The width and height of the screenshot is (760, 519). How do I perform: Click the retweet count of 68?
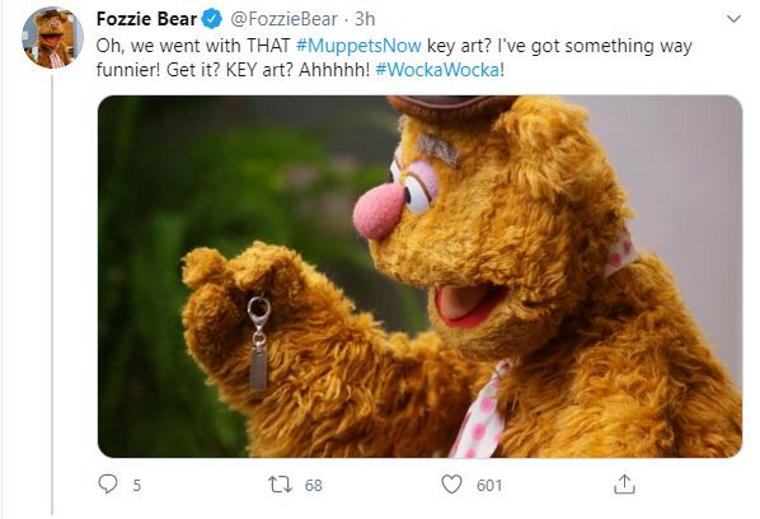[313, 485]
